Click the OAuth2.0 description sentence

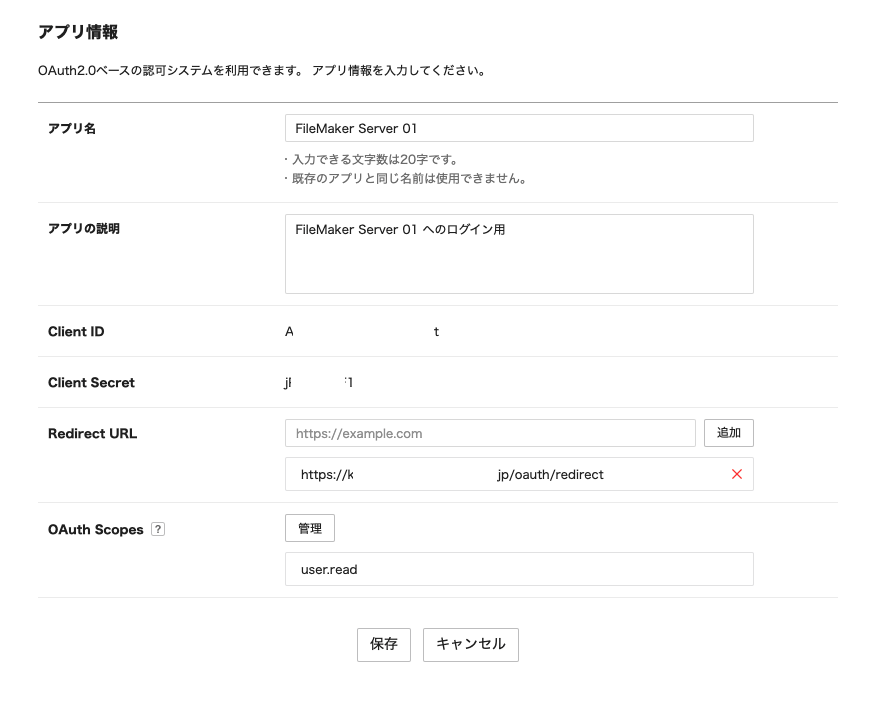point(262,71)
